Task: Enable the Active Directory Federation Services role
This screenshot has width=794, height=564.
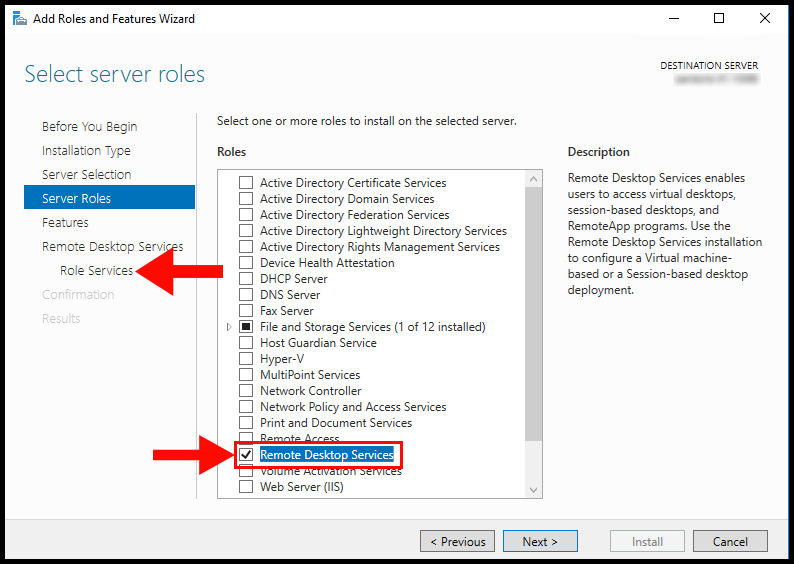Action: point(246,215)
